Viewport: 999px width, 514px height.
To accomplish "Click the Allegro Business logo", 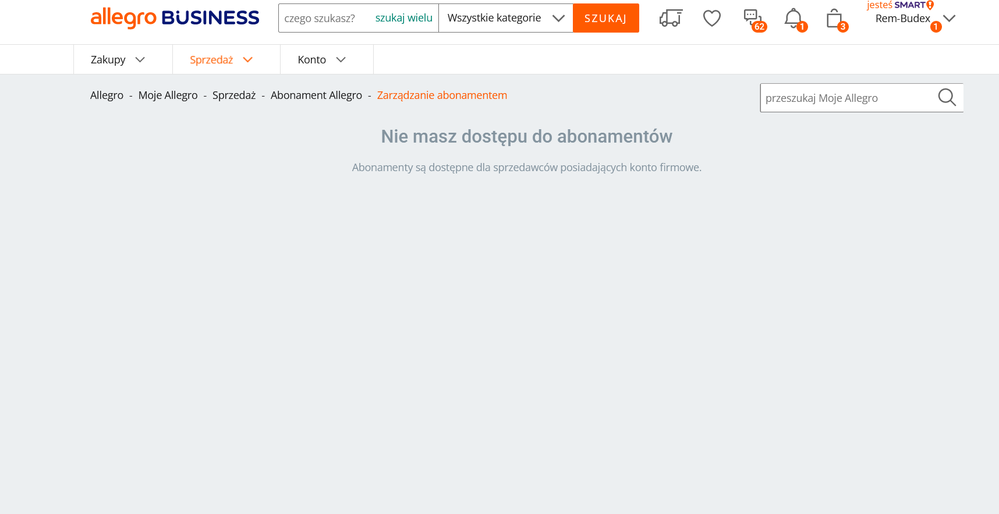I will tap(175, 18).
